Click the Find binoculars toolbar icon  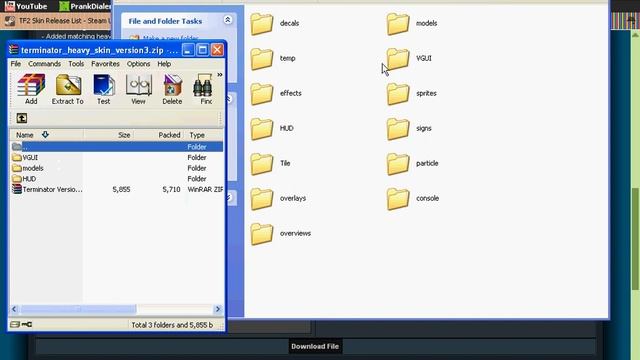pyautogui.click(x=204, y=89)
